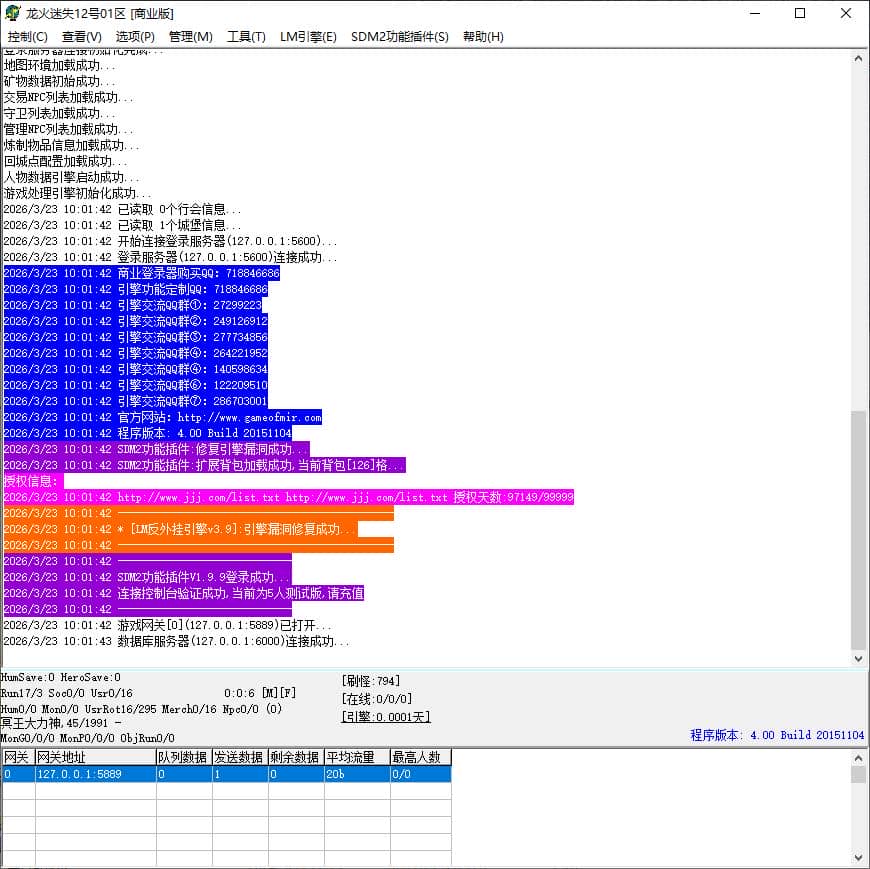This screenshot has height=869, width=870.
Task: Click the 地图环境加载成功 log line
Action: coord(59,65)
